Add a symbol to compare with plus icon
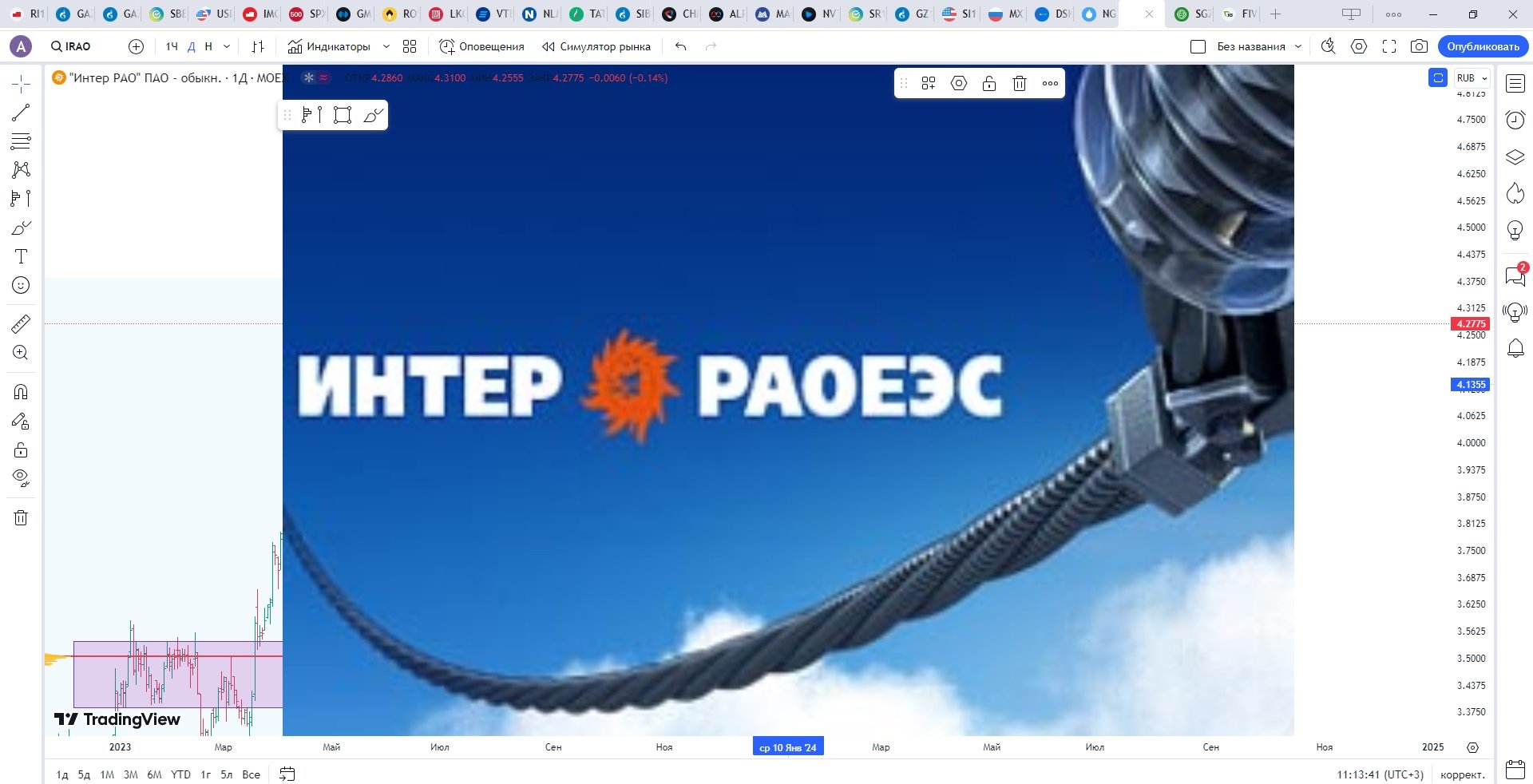Viewport: 1533px width, 784px height. click(x=137, y=46)
